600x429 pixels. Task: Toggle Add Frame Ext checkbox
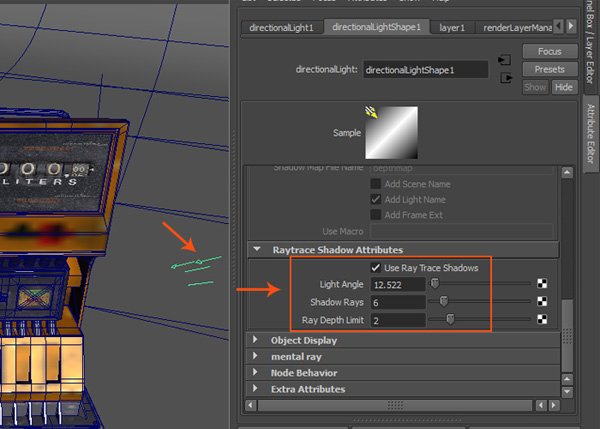coord(376,215)
